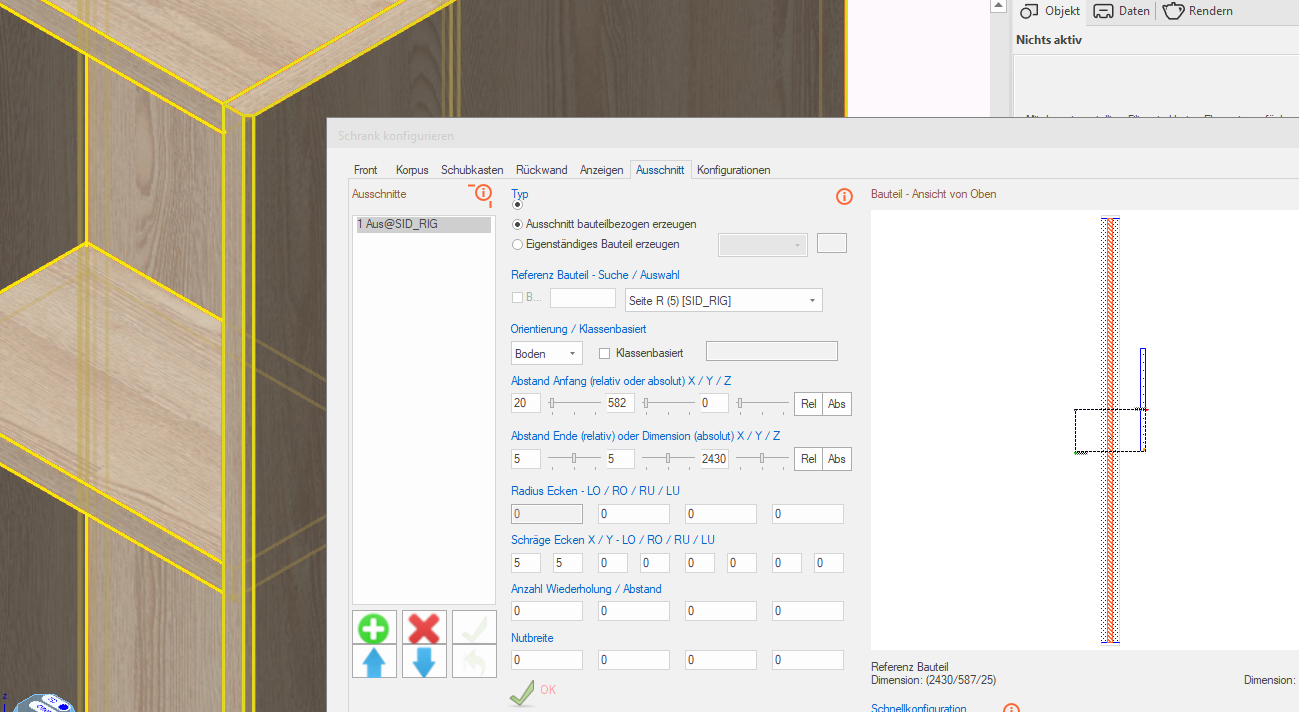
Task: Click second Radius Ecken field (RO)
Action: [x=634, y=514]
